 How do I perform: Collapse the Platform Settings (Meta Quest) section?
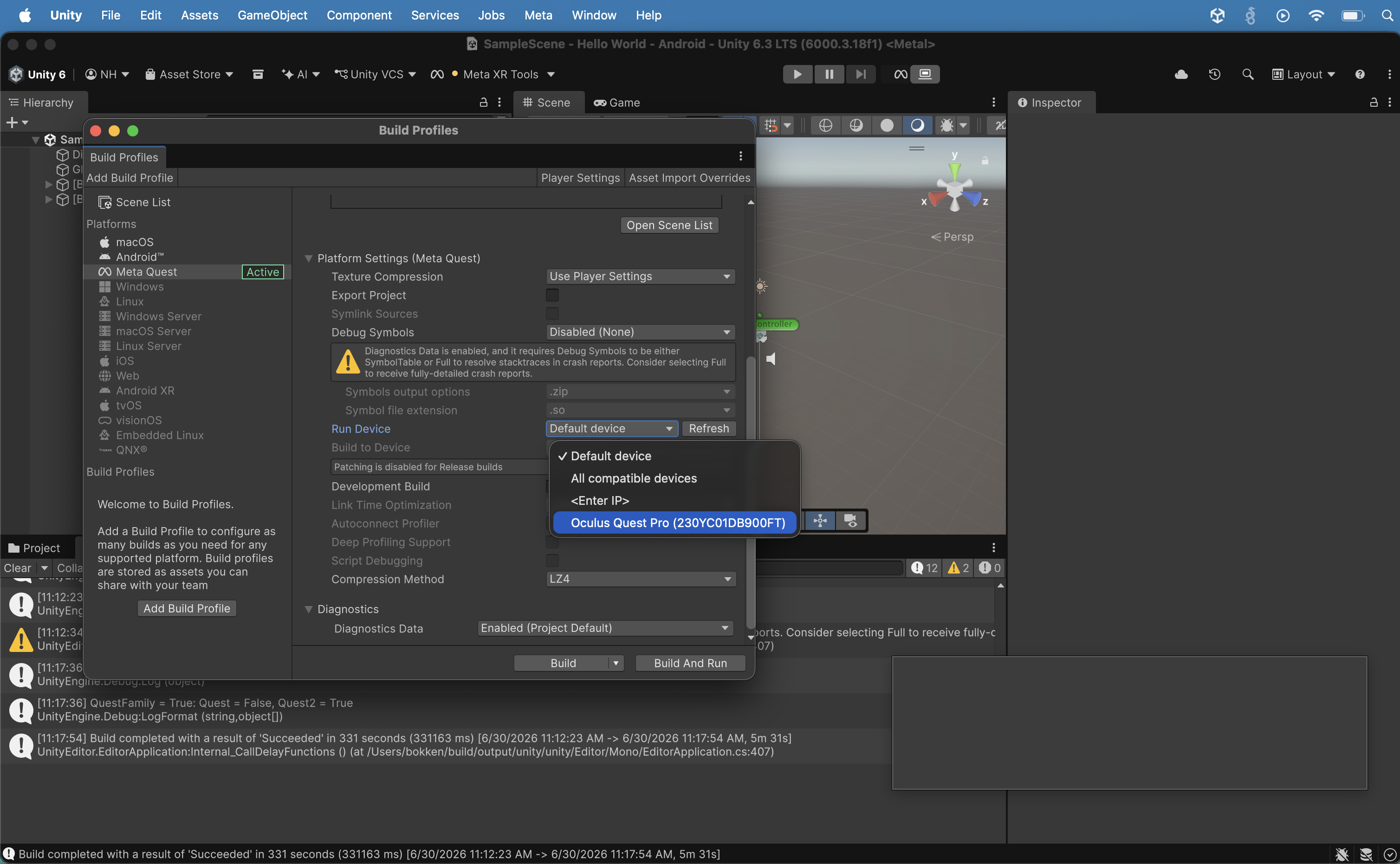(x=309, y=258)
